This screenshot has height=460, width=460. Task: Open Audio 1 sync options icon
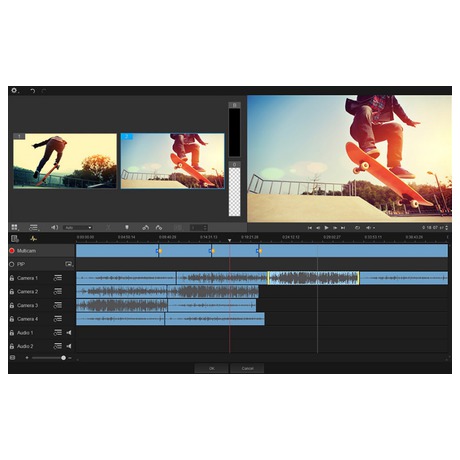58,333
